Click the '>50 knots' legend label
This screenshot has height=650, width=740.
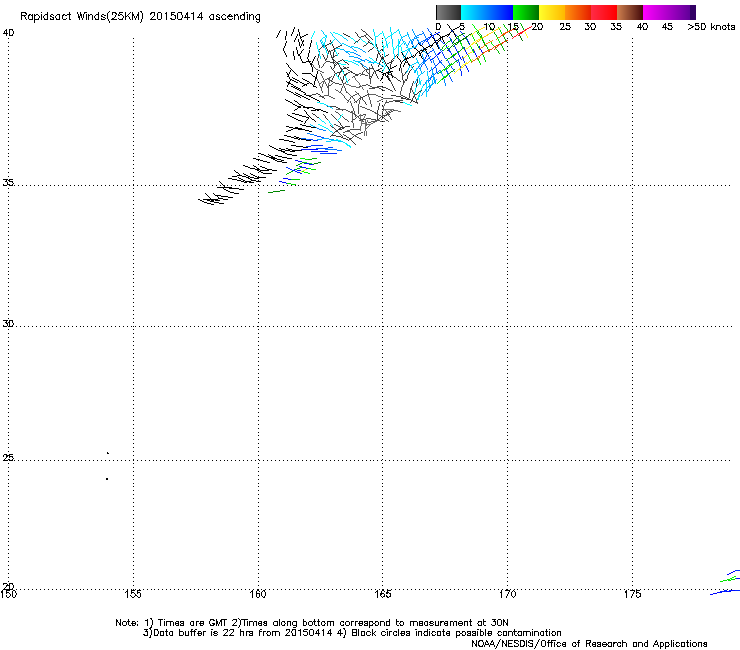point(711,27)
